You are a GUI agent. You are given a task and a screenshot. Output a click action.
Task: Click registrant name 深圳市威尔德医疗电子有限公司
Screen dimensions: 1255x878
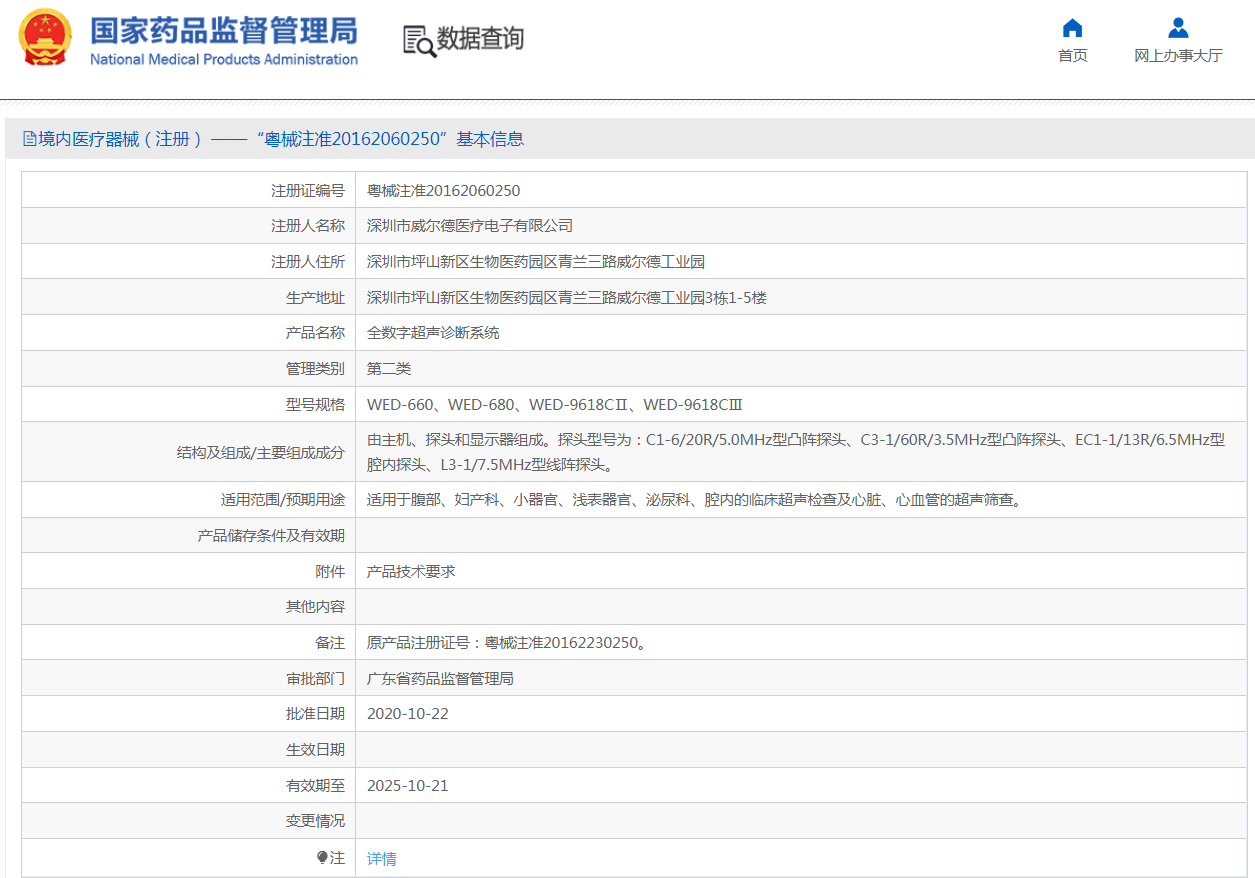click(469, 226)
